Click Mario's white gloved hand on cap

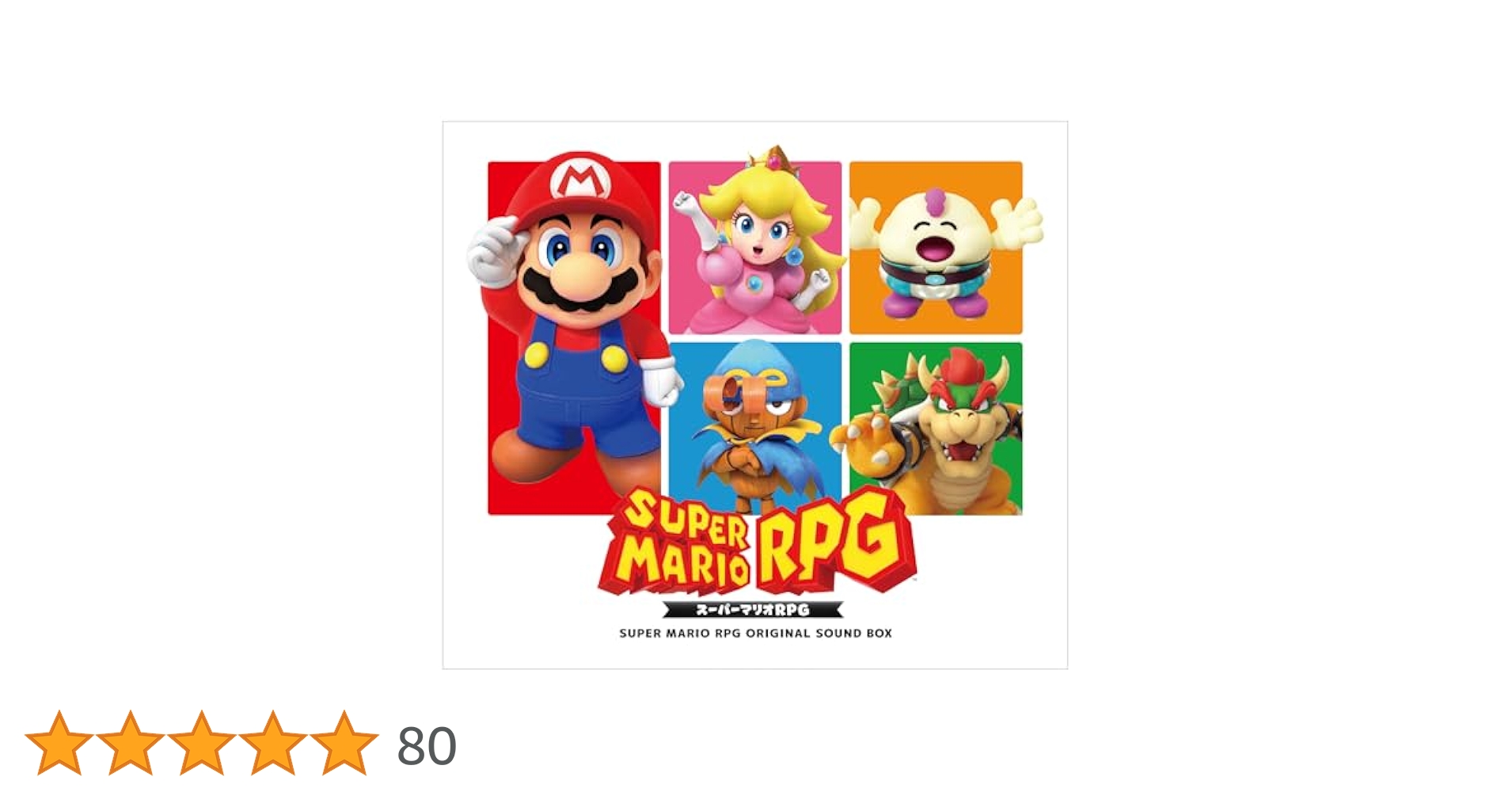(x=494, y=252)
